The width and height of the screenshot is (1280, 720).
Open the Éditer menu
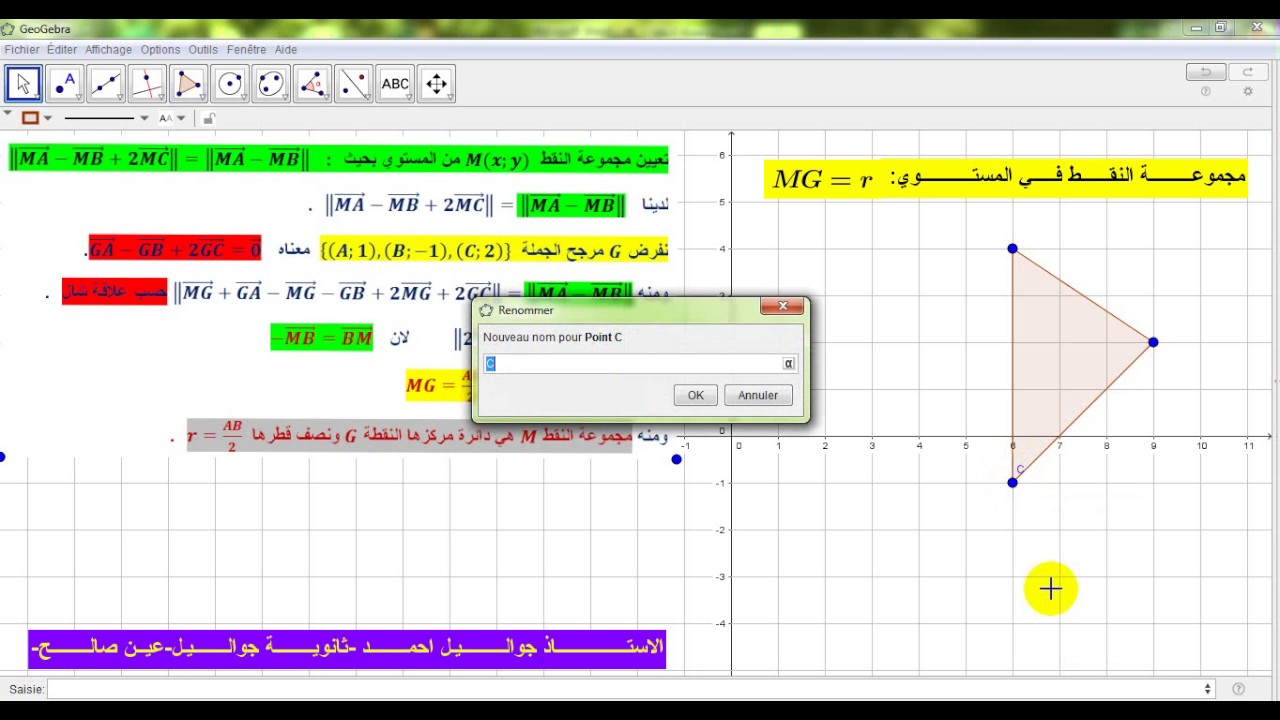pos(62,49)
